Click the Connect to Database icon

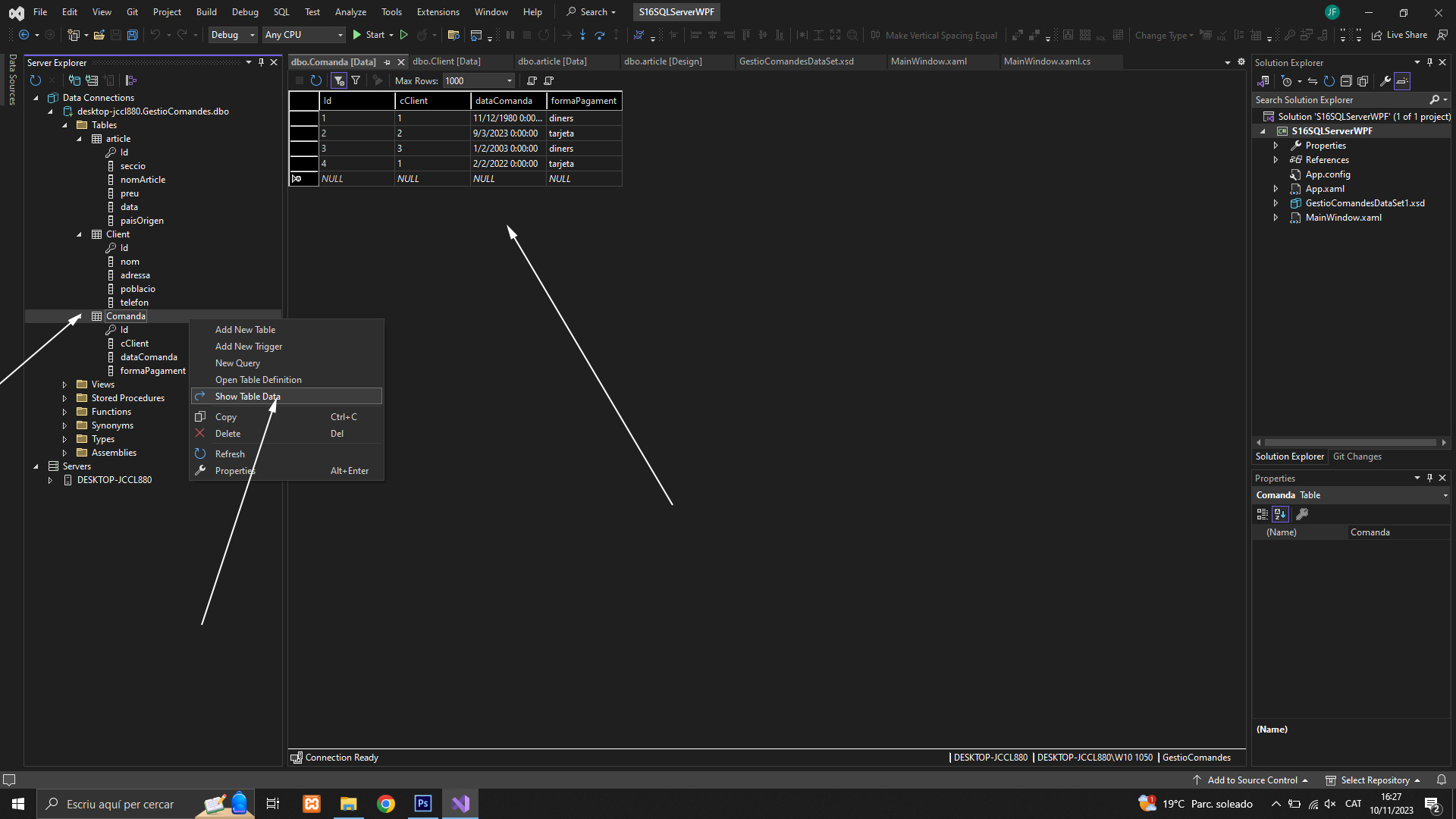74,80
